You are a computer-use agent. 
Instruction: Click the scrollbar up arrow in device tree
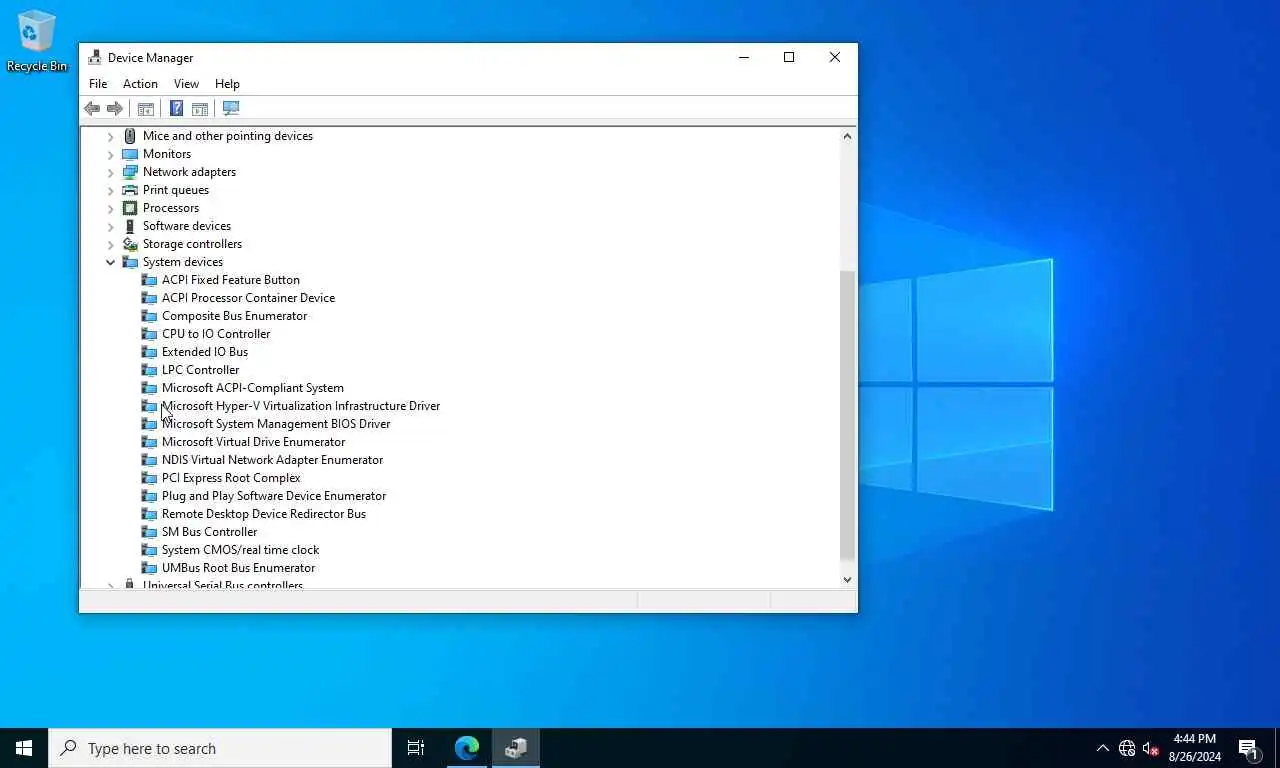pos(847,136)
